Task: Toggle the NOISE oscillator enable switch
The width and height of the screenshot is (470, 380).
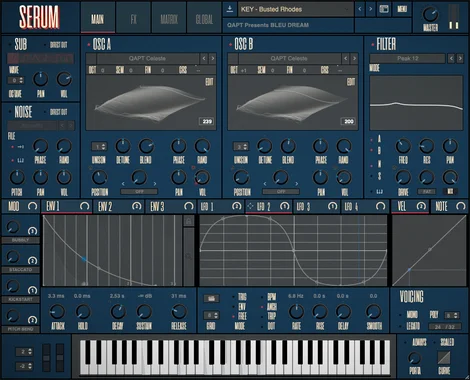Action: [x=10, y=112]
